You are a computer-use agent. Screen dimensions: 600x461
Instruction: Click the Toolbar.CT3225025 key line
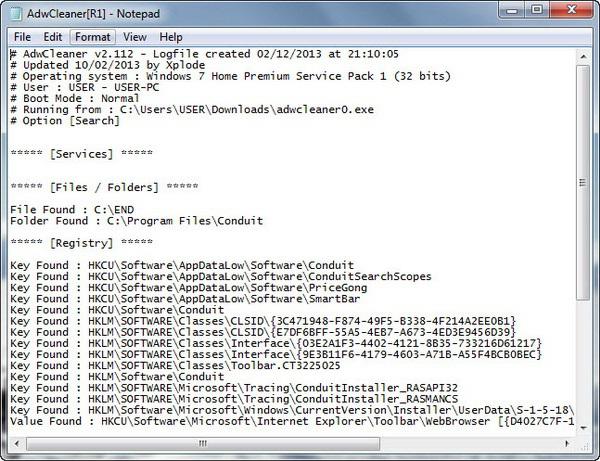coord(175,365)
